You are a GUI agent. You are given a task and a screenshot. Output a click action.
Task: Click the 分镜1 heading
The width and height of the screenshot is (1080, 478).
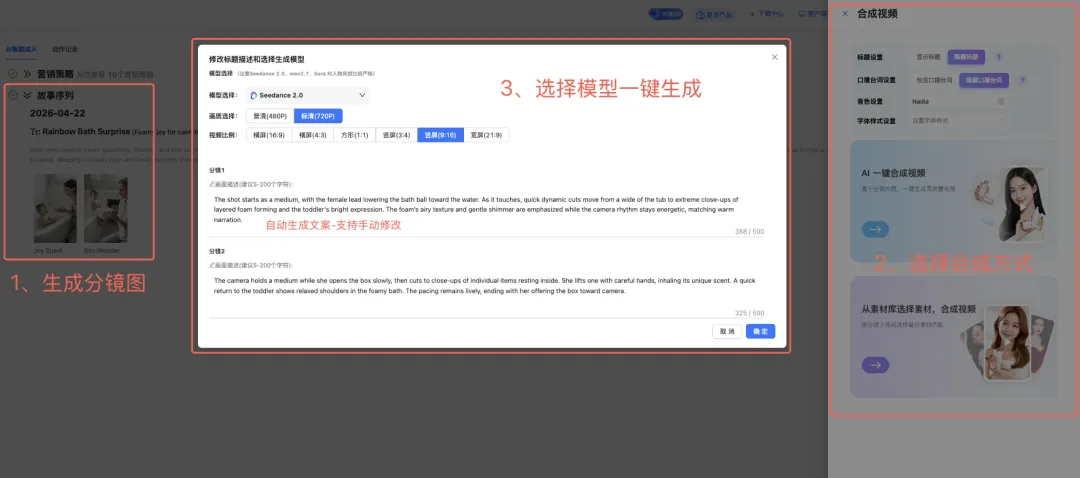(x=217, y=170)
